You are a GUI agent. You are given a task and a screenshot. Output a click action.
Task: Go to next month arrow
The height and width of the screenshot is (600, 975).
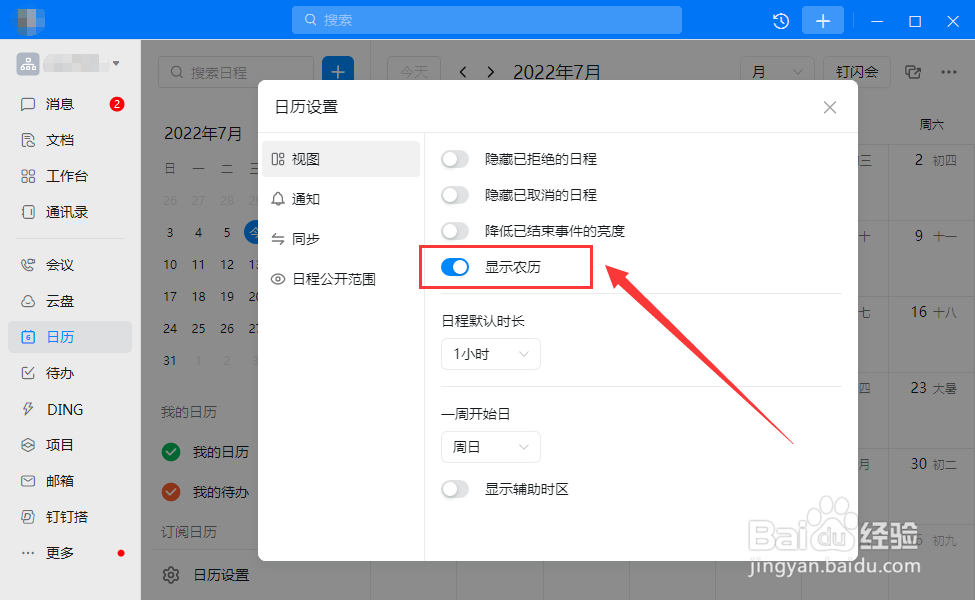[x=491, y=72]
